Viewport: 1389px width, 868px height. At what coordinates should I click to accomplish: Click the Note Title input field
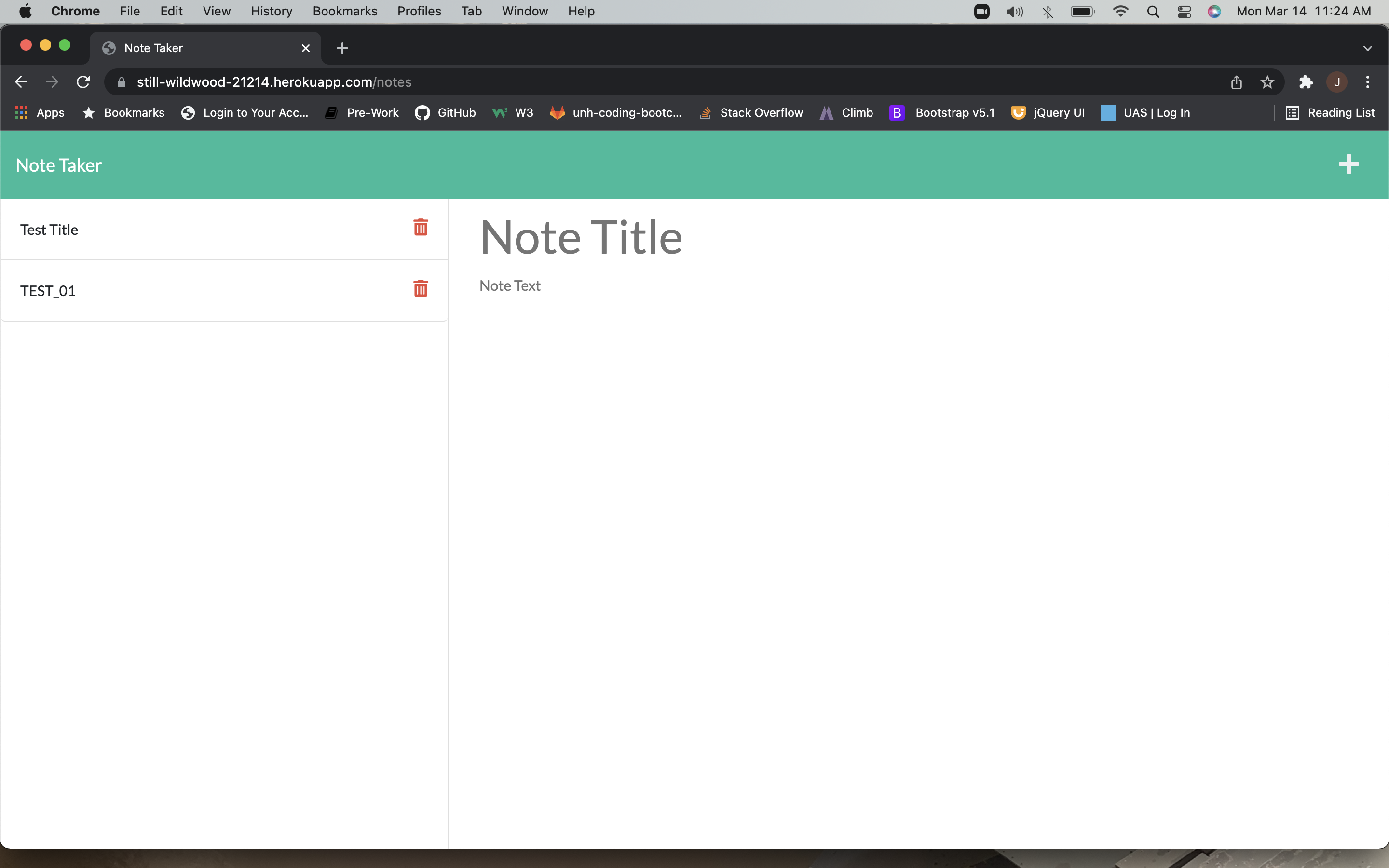pos(581,236)
